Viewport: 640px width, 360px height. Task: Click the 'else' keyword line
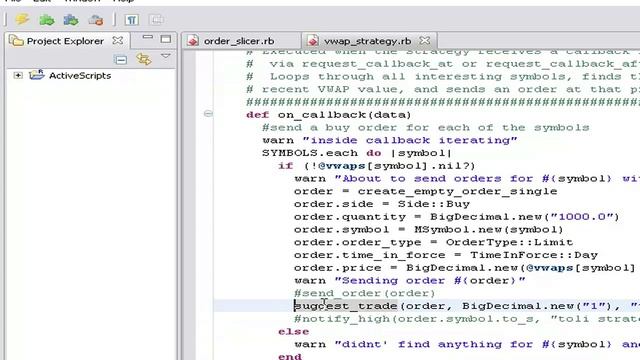click(293, 331)
